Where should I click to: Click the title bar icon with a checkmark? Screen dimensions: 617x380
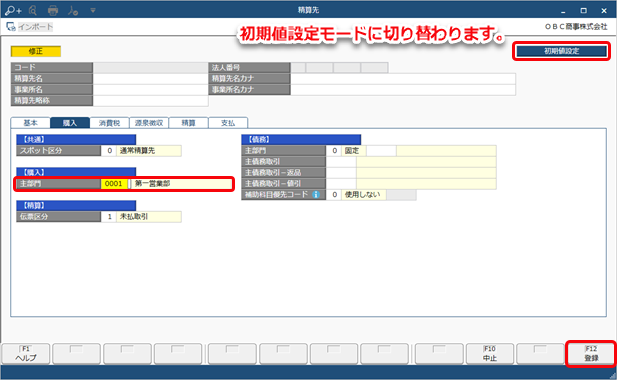[x=73, y=11]
